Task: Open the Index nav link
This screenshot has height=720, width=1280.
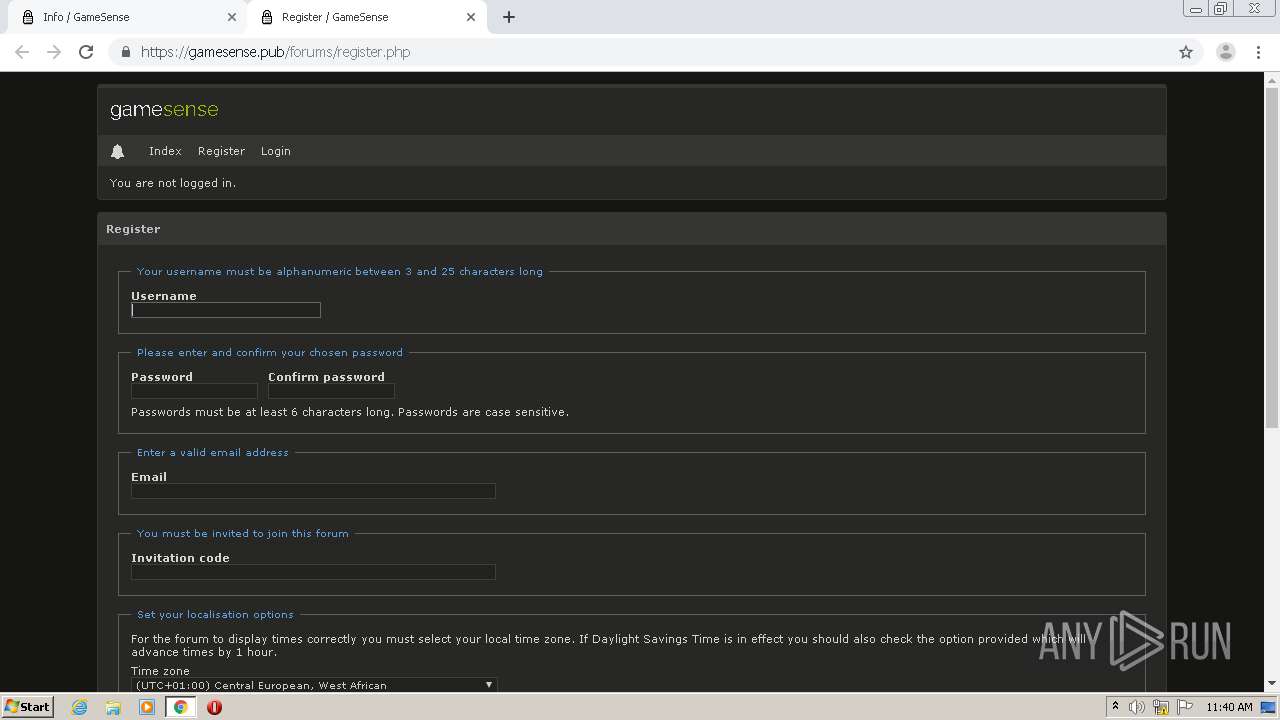Action: pyautogui.click(x=165, y=151)
